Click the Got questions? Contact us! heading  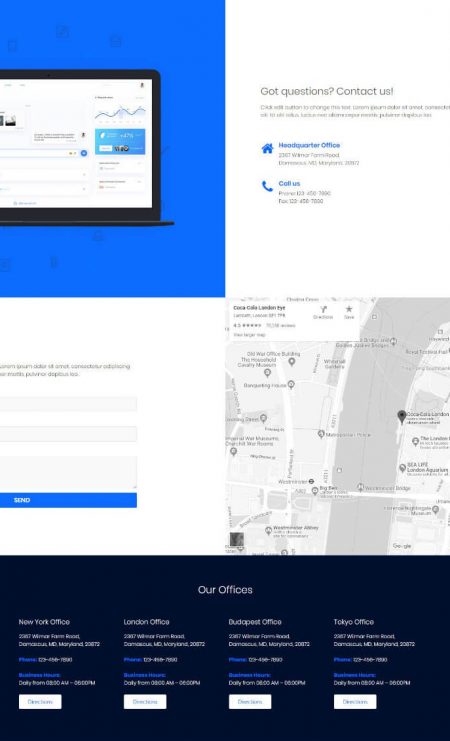click(327, 91)
